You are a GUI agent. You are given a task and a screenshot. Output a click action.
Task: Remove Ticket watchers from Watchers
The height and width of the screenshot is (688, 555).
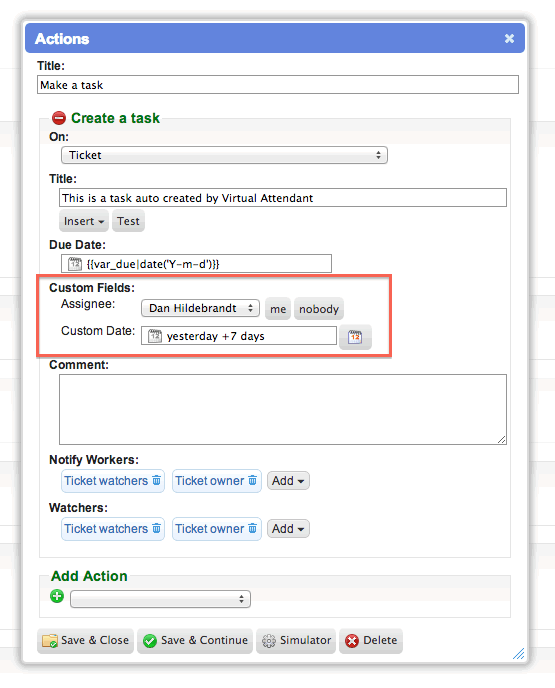pos(157,528)
